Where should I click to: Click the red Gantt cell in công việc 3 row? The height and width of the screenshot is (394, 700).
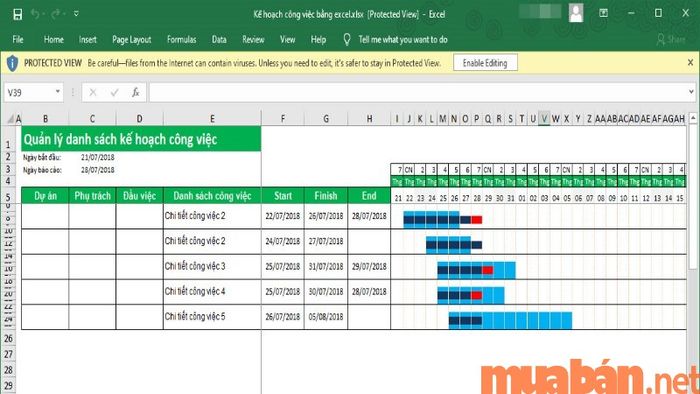488,270
